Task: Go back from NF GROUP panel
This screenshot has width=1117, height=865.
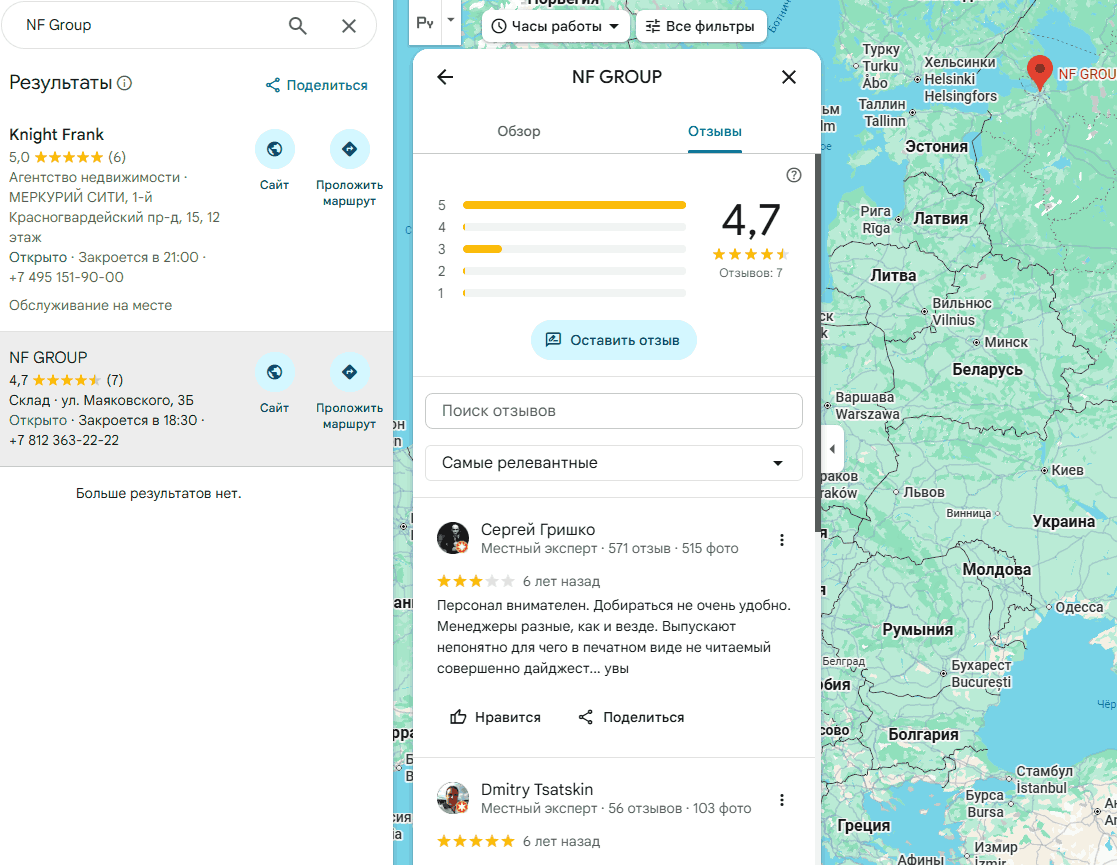Action: (445, 77)
